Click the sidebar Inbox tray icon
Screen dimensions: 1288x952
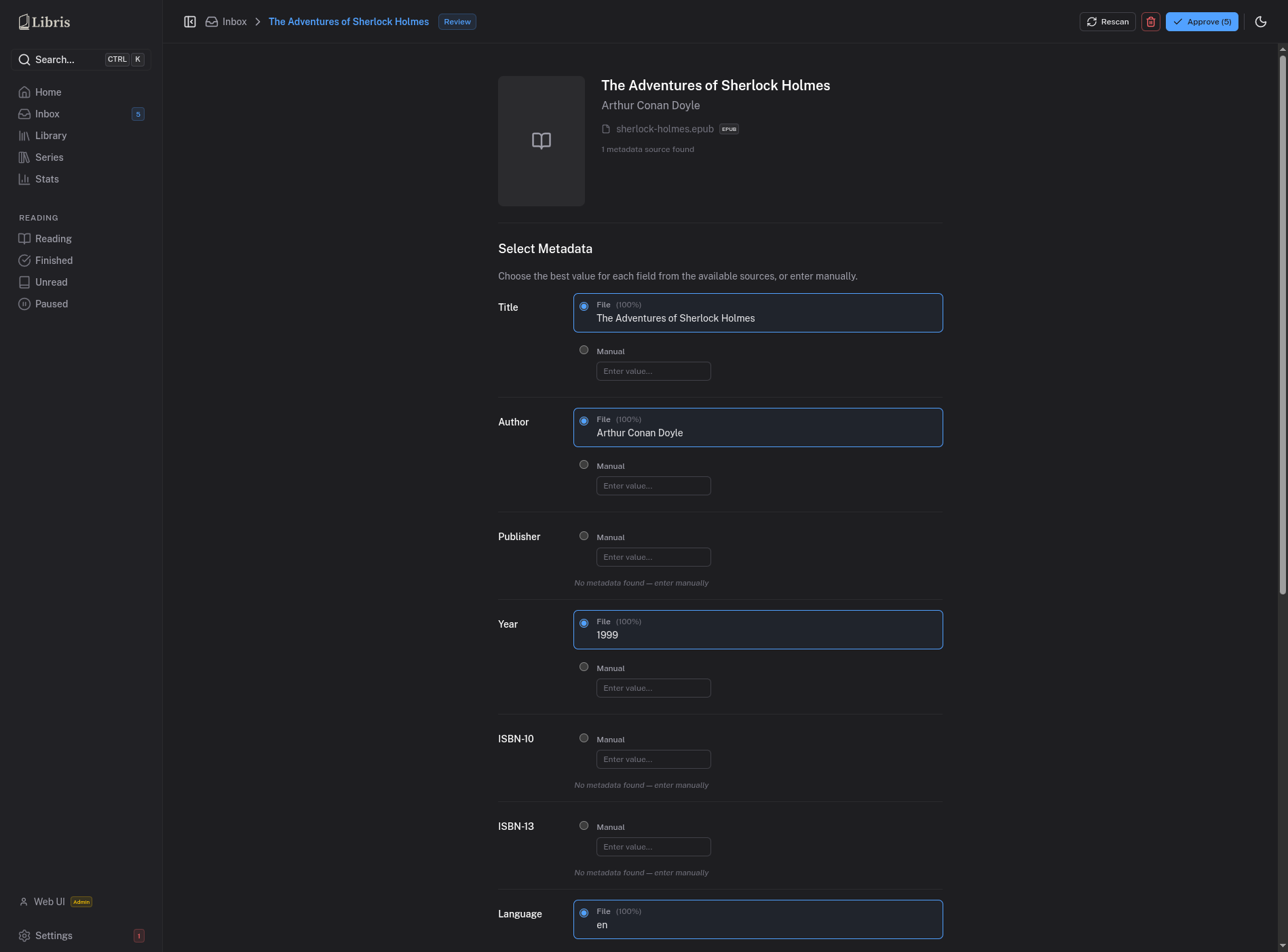(24, 114)
